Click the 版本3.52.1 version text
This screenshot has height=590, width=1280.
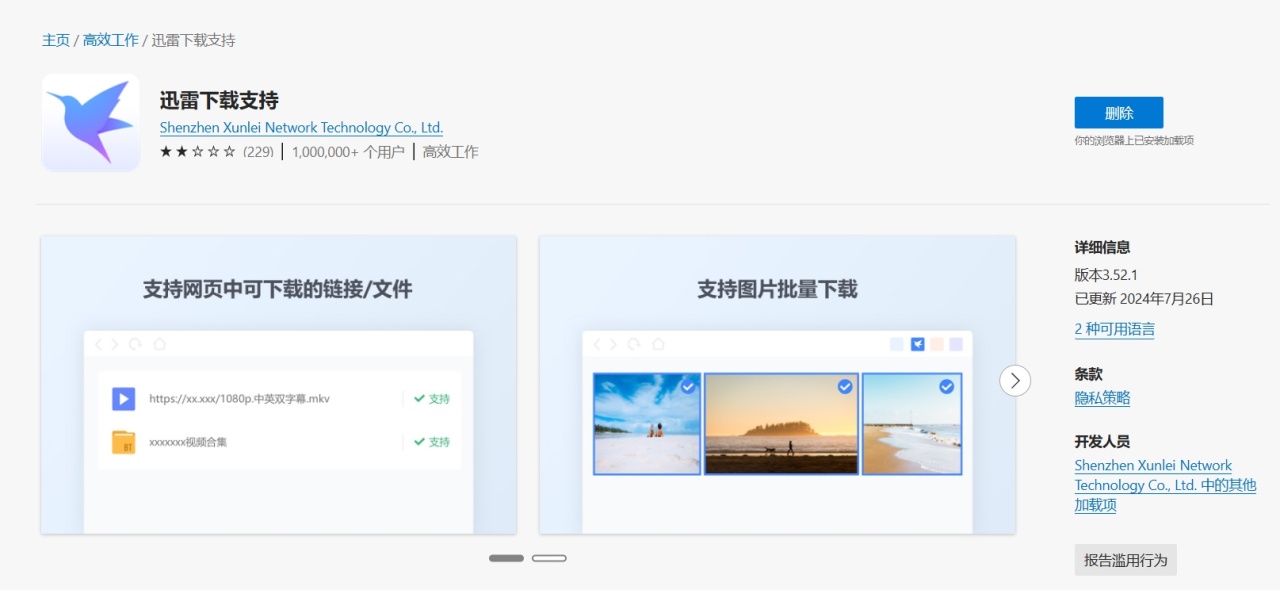click(x=1106, y=275)
